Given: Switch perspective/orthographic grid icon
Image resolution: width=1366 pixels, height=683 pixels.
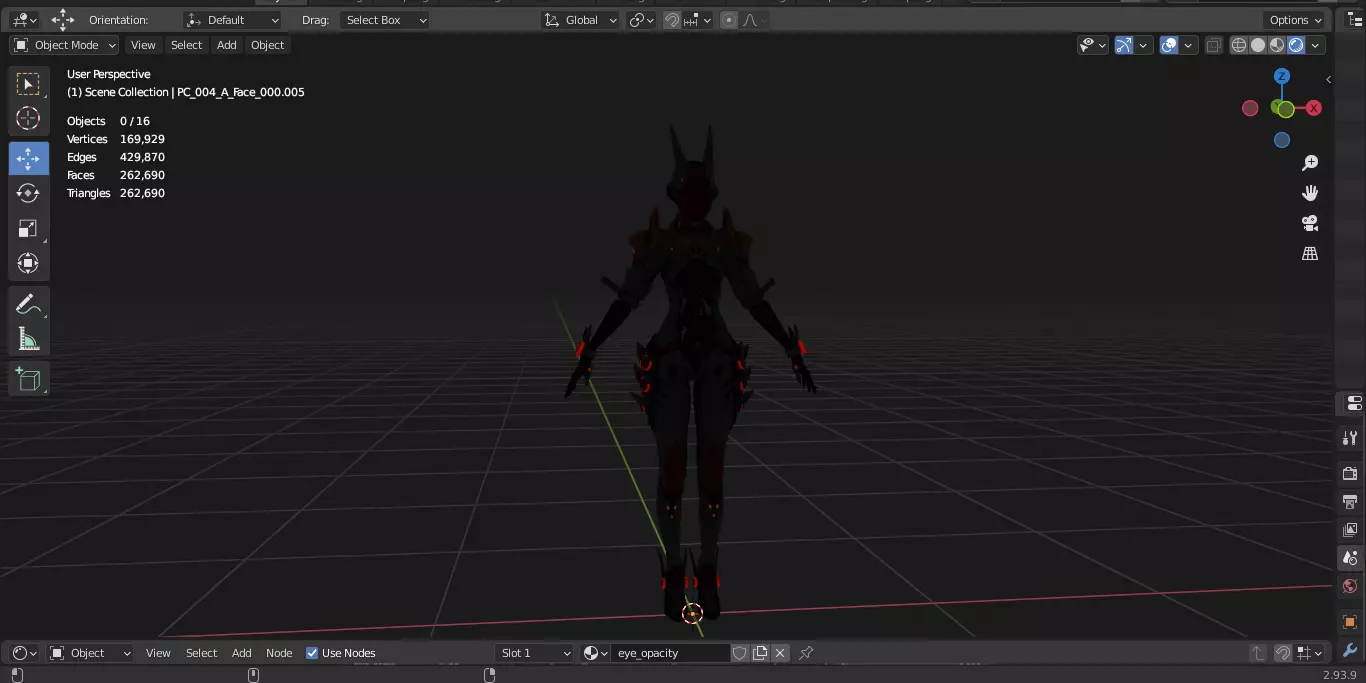Looking at the screenshot, I should click(x=1310, y=253).
